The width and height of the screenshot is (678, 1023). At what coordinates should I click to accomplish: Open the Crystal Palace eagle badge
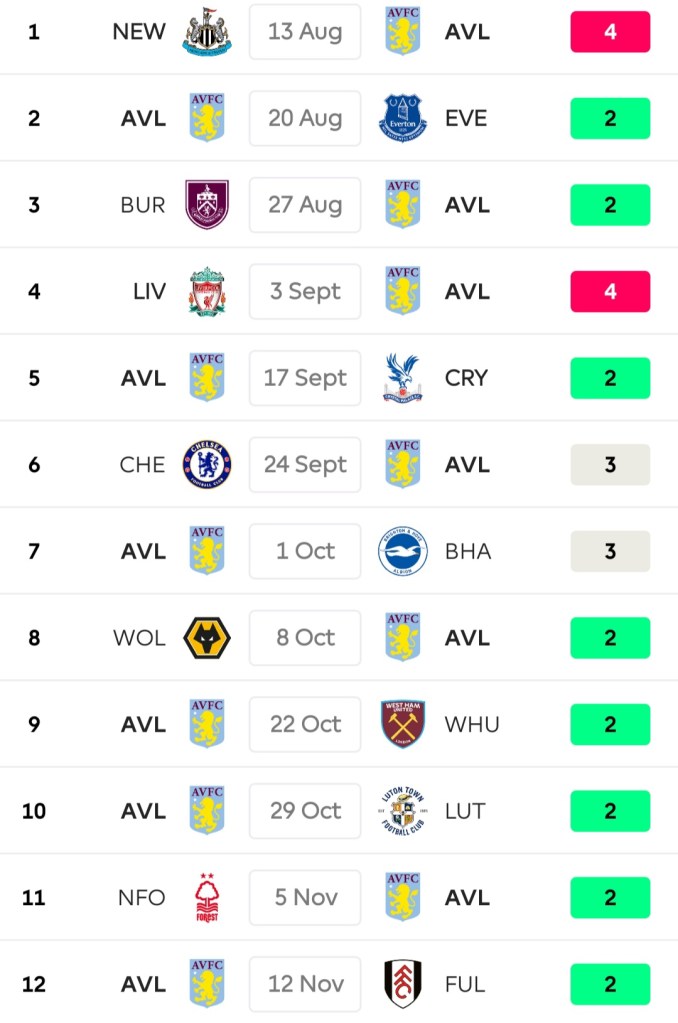(x=403, y=378)
